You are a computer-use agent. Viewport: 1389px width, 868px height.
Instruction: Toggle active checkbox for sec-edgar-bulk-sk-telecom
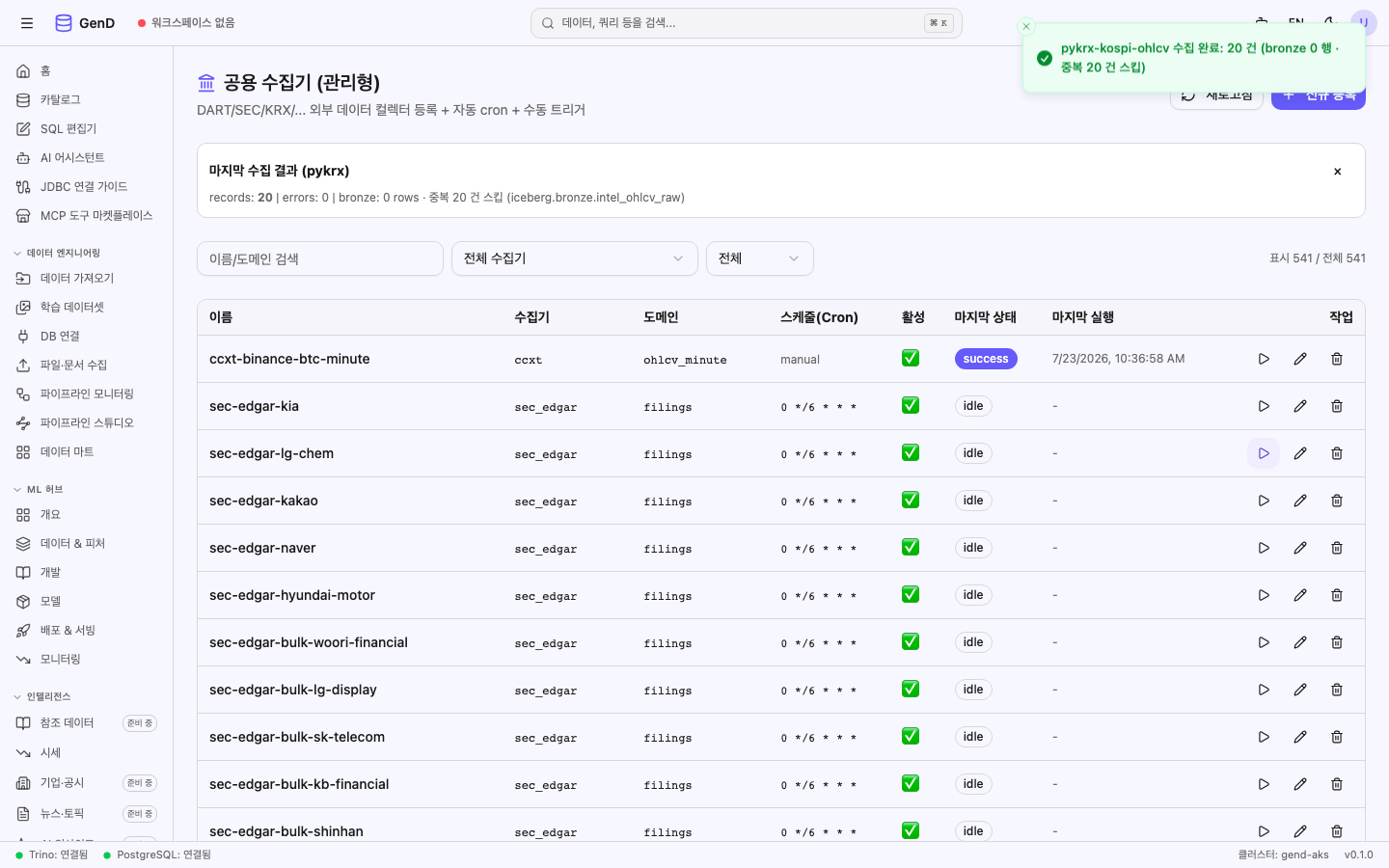coord(911,736)
